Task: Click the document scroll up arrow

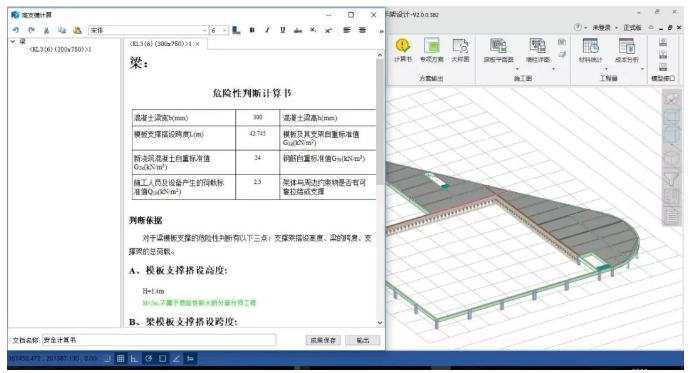Action: coord(380,55)
